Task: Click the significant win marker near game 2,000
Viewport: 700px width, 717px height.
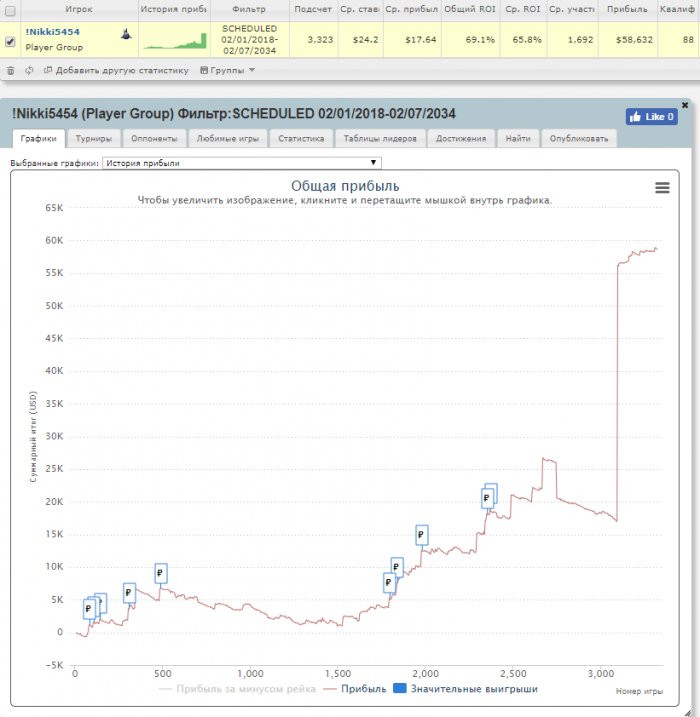Action: 422,535
